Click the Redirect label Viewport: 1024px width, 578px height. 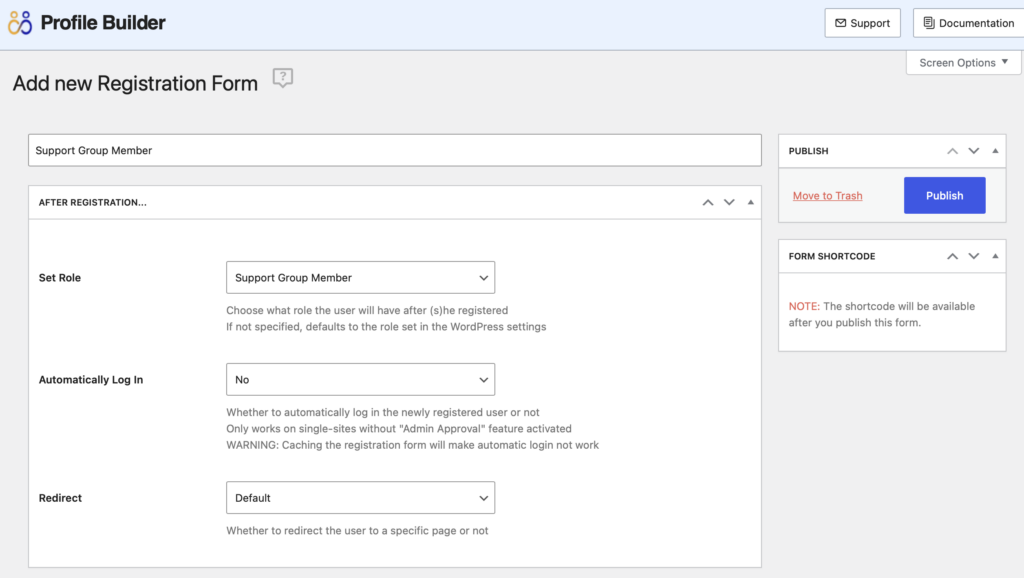click(x=60, y=498)
